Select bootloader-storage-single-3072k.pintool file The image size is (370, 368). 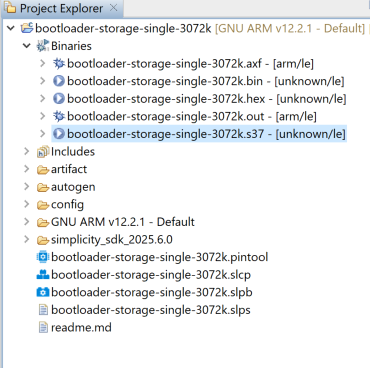click(x=159, y=257)
